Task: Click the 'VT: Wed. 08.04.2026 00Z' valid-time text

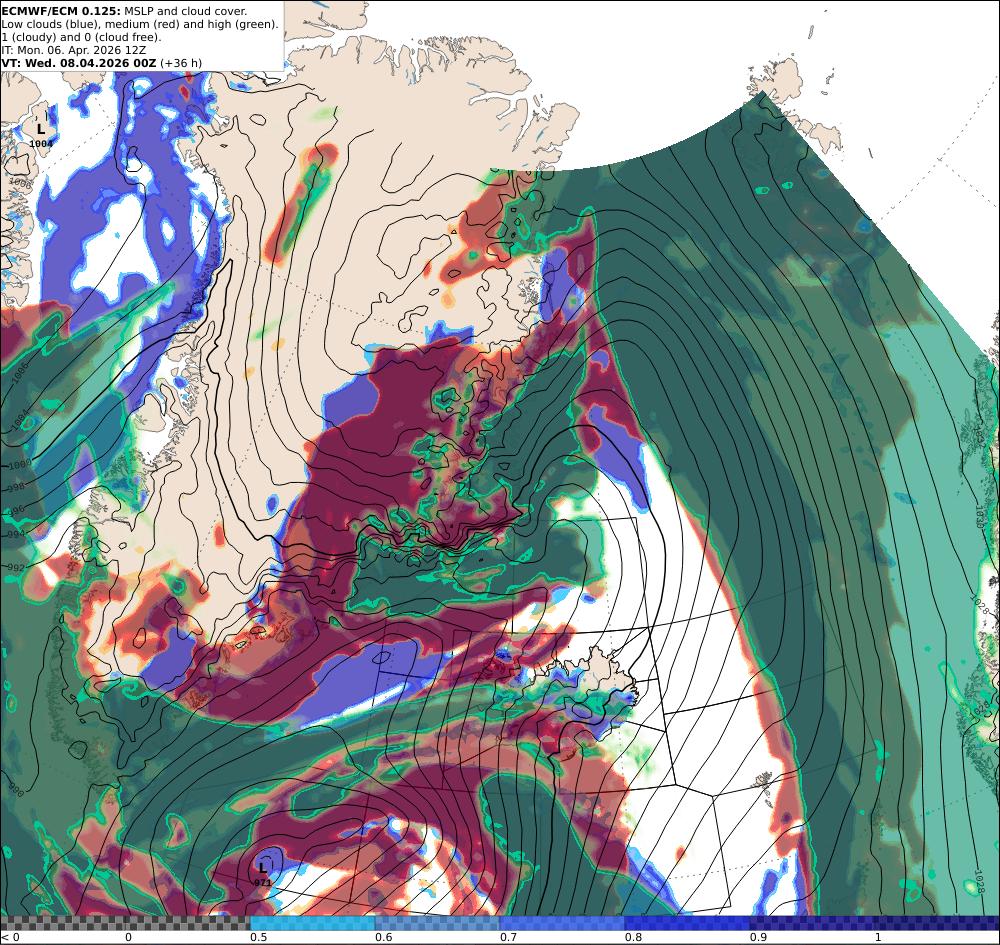Action: [78, 62]
